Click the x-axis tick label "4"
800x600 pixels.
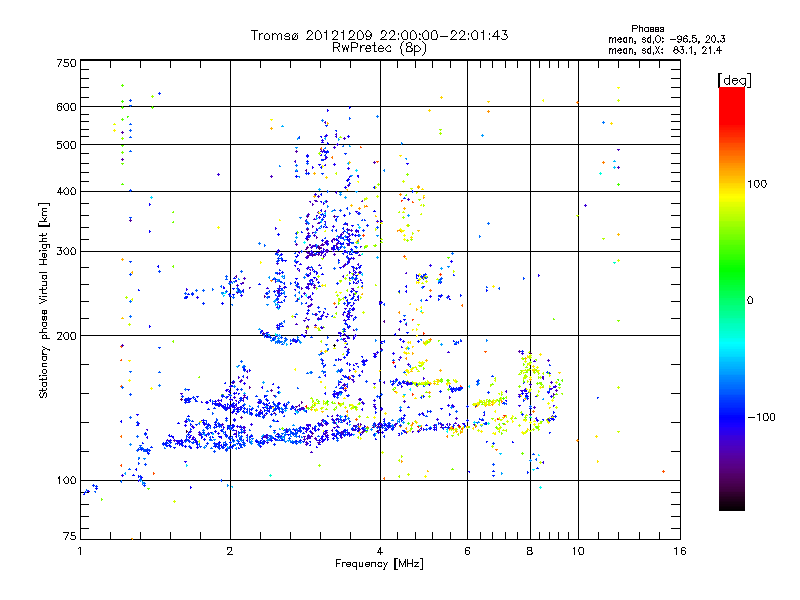click(380, 551)
